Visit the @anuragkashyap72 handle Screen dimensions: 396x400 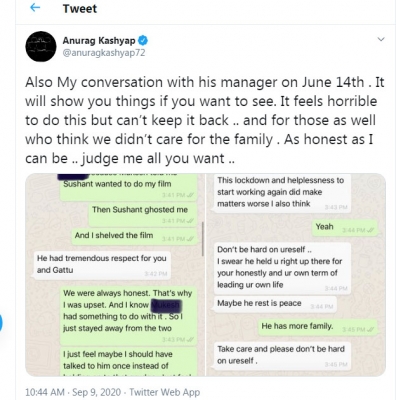[x=104, y=53]
